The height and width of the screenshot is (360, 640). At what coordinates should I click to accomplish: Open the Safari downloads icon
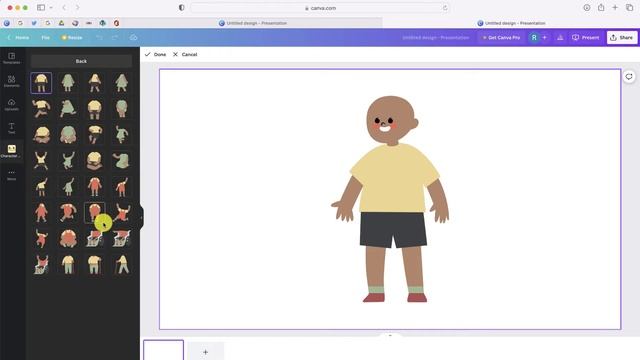(x=587, y=8)
